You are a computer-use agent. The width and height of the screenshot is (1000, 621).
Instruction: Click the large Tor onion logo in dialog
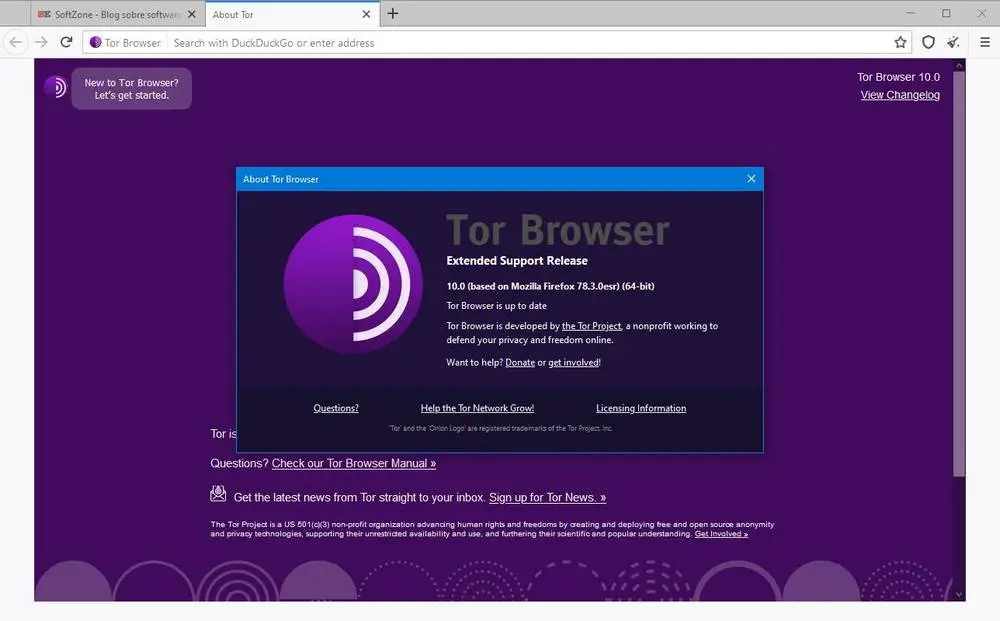click(353, 284)
